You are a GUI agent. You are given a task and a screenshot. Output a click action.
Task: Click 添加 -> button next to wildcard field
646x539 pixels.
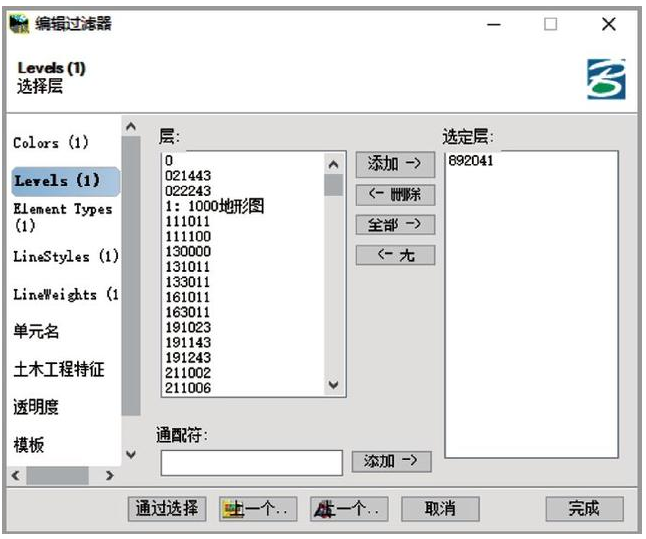coord(391,461)
